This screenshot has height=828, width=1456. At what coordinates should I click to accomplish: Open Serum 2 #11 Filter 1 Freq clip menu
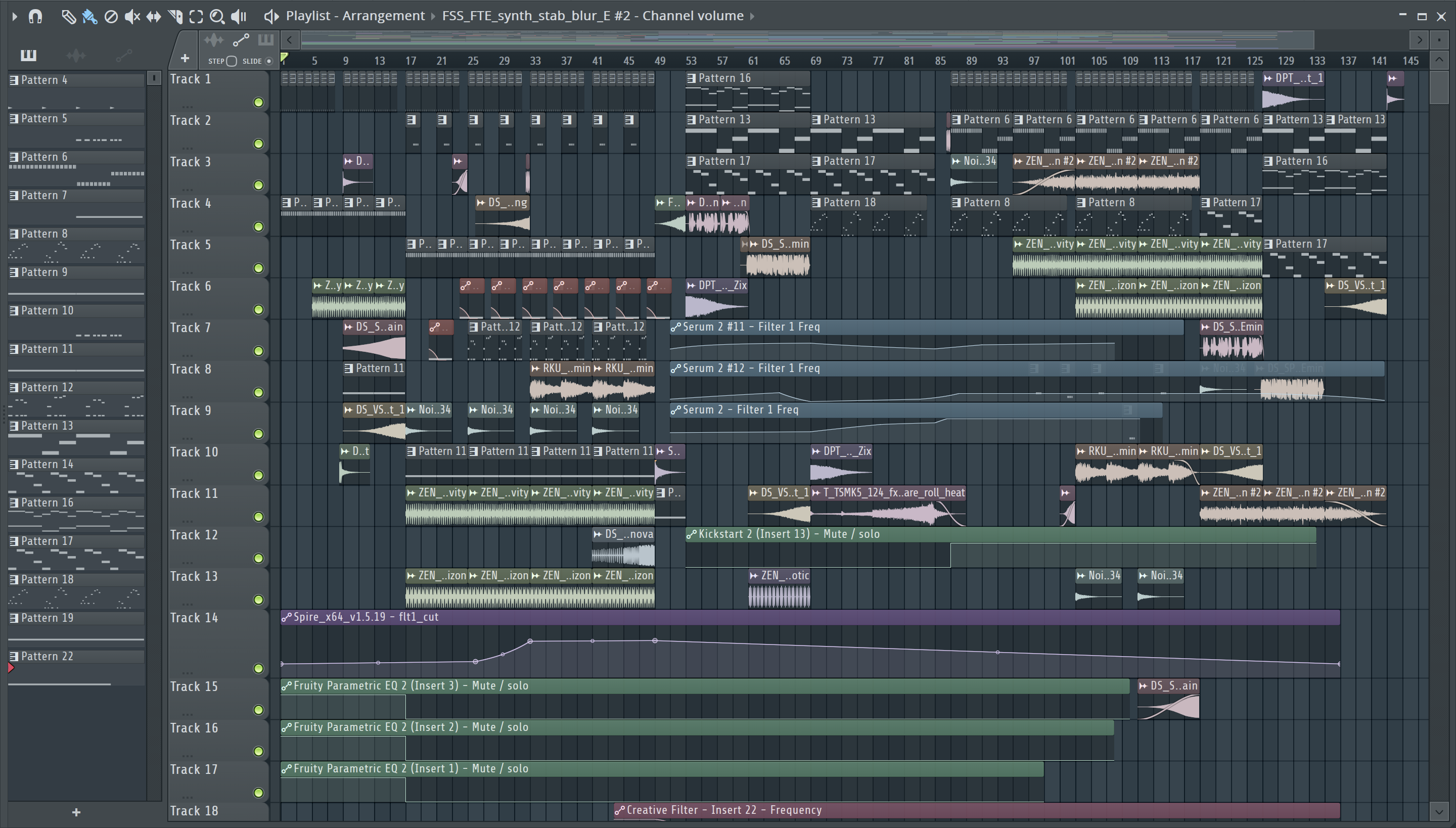click(x=675, y=328)
